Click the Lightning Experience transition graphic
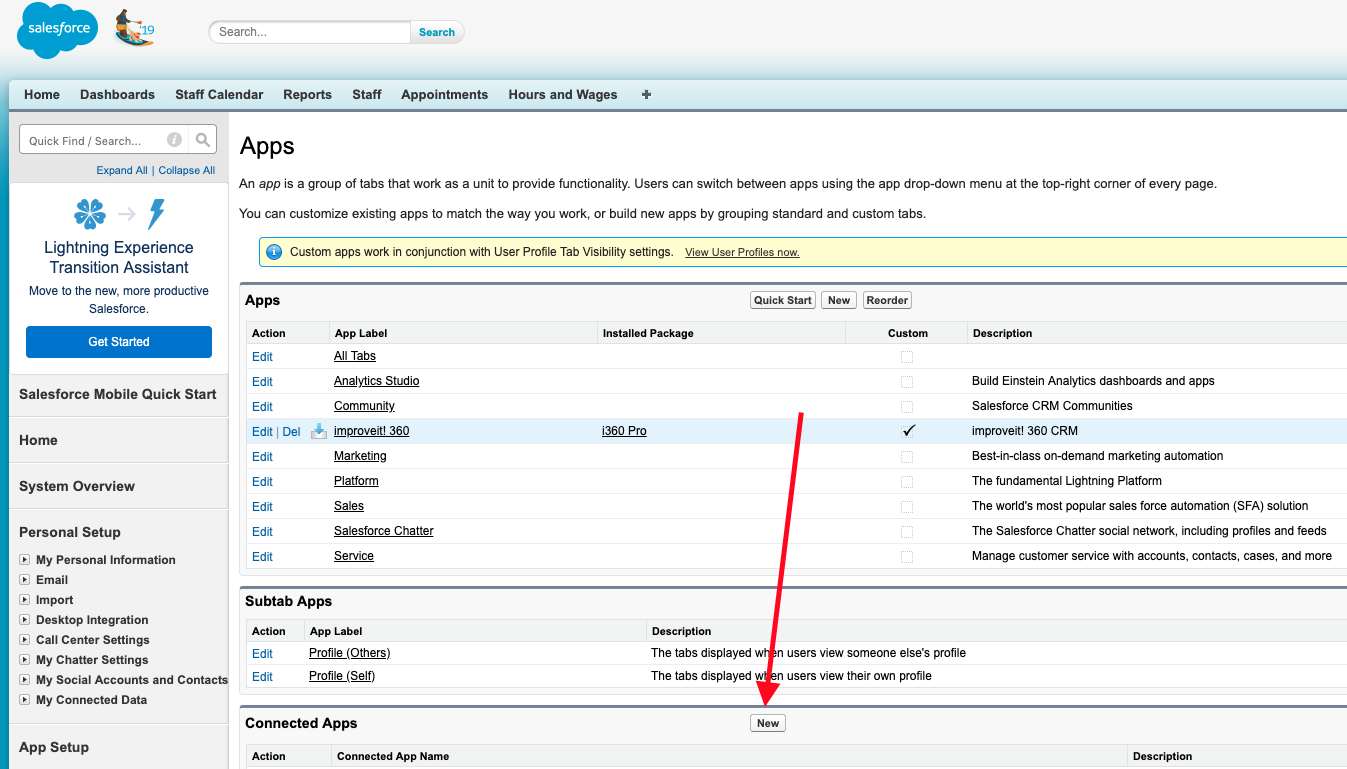Screen dimensions: 1347x769 point(119,214)
